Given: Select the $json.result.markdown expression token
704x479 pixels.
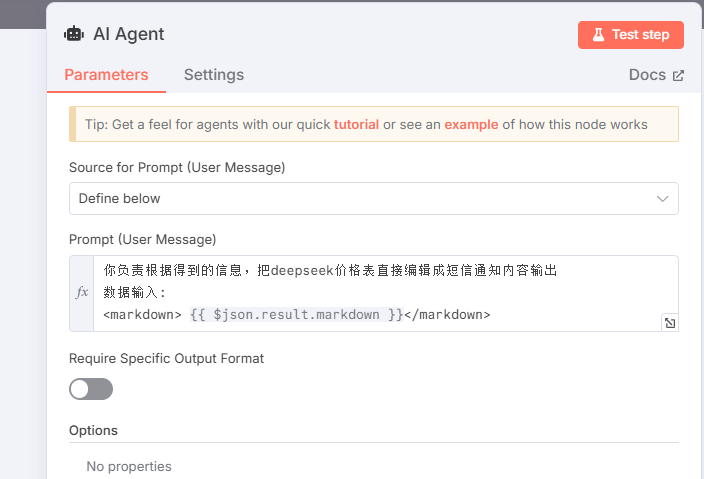Looking at the screenshot, I should (296, 314).
